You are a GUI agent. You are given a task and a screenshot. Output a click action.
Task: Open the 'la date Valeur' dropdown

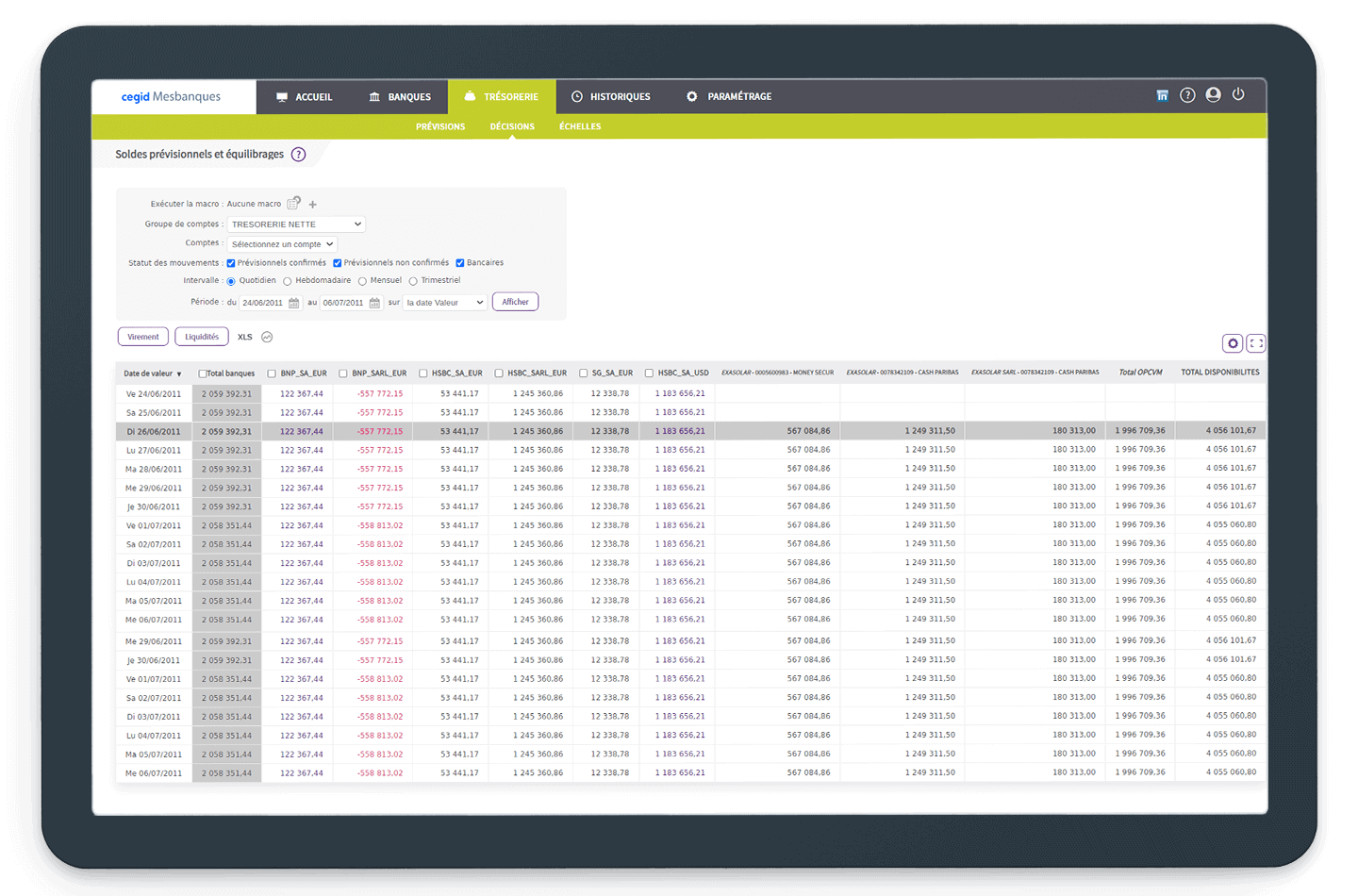tap(444, 303)
